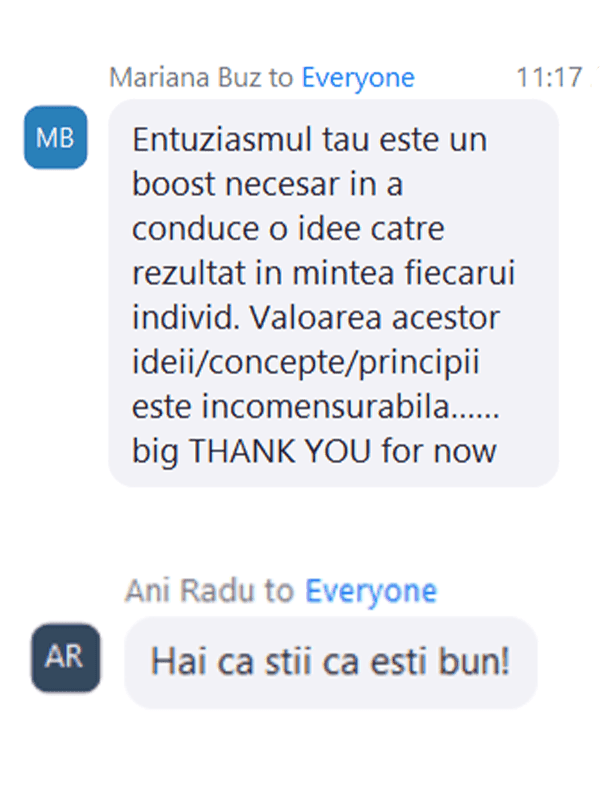This screenshot has height=800, width=600.
Task: Open the Everyone link beside Mariana Buz
Action: tap(358, 78)
